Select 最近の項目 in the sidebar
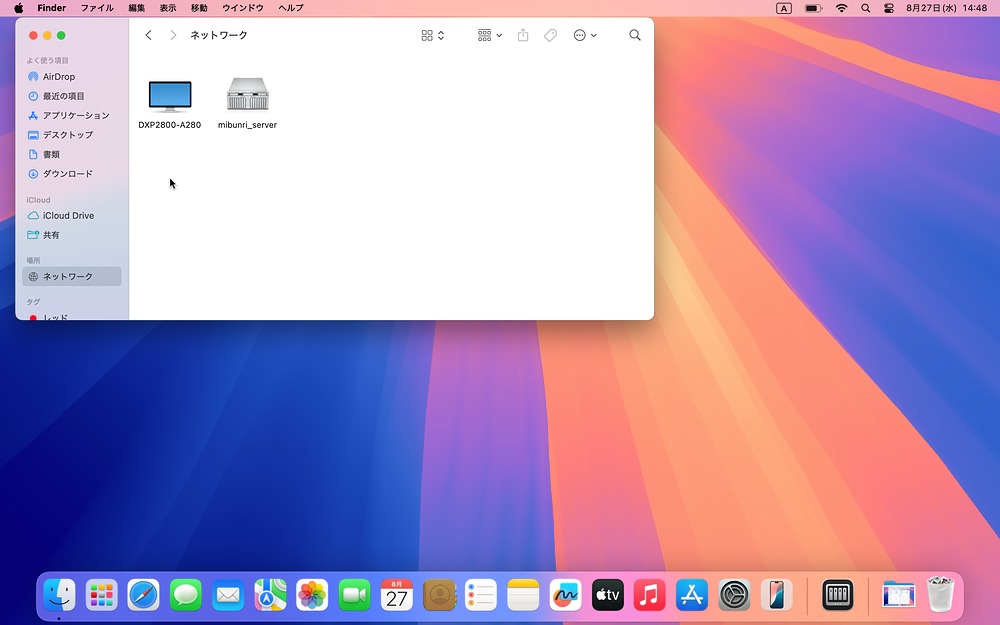1000x625 pixels. coord(63,96)
